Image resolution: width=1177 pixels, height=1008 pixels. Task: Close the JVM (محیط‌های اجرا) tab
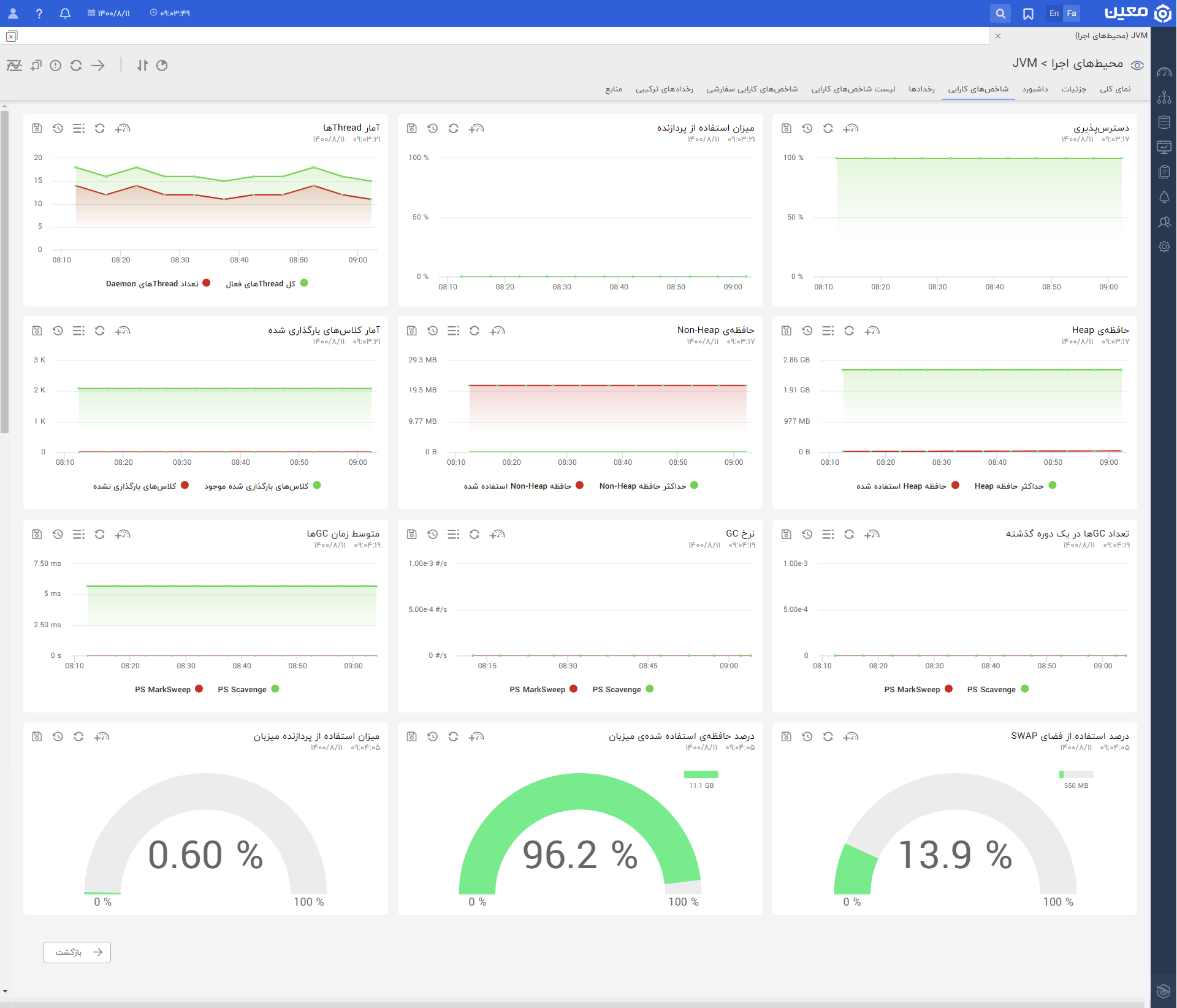point(998,36)
